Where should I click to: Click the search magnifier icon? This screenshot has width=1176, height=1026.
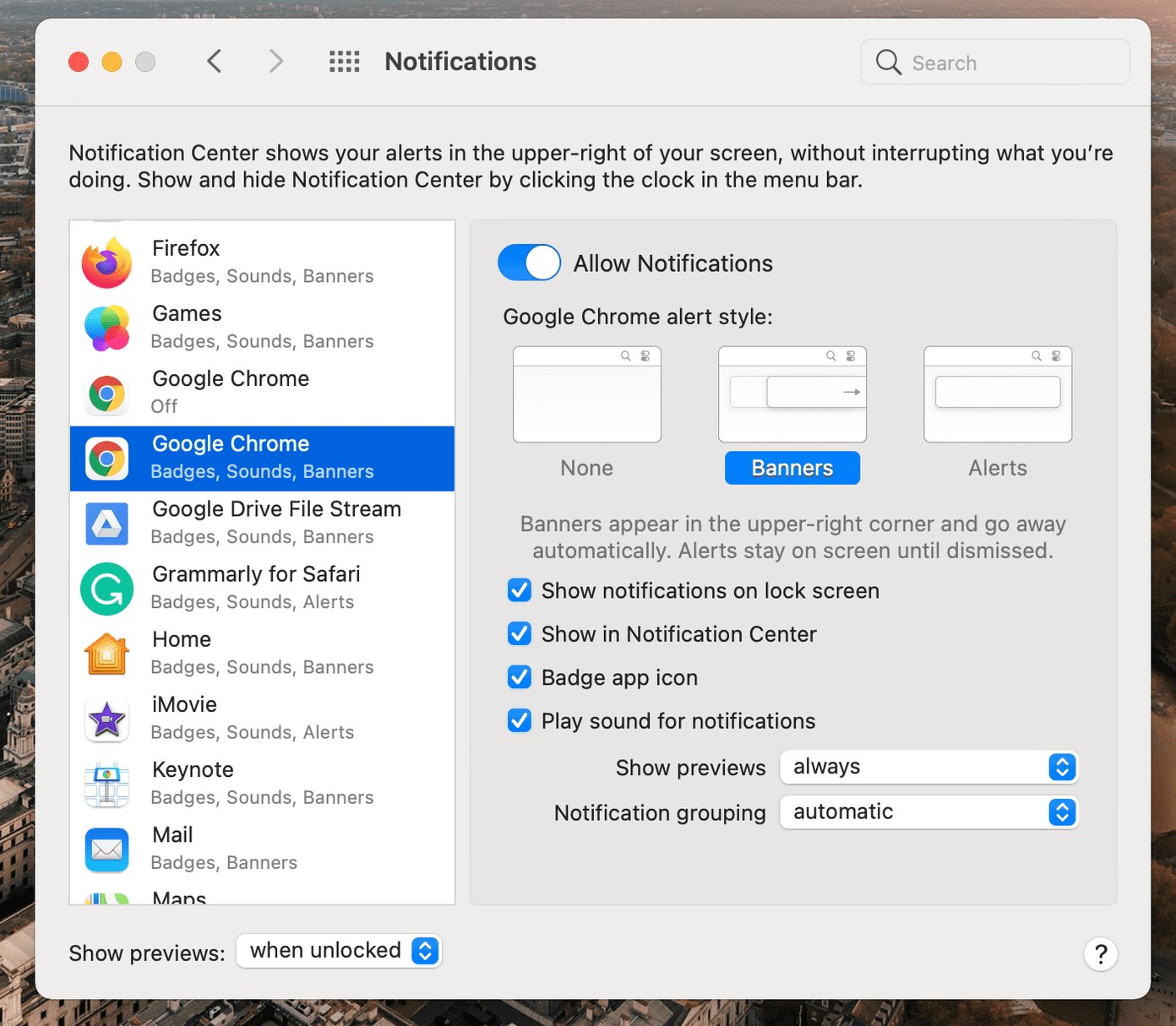(x=888, y=62)
